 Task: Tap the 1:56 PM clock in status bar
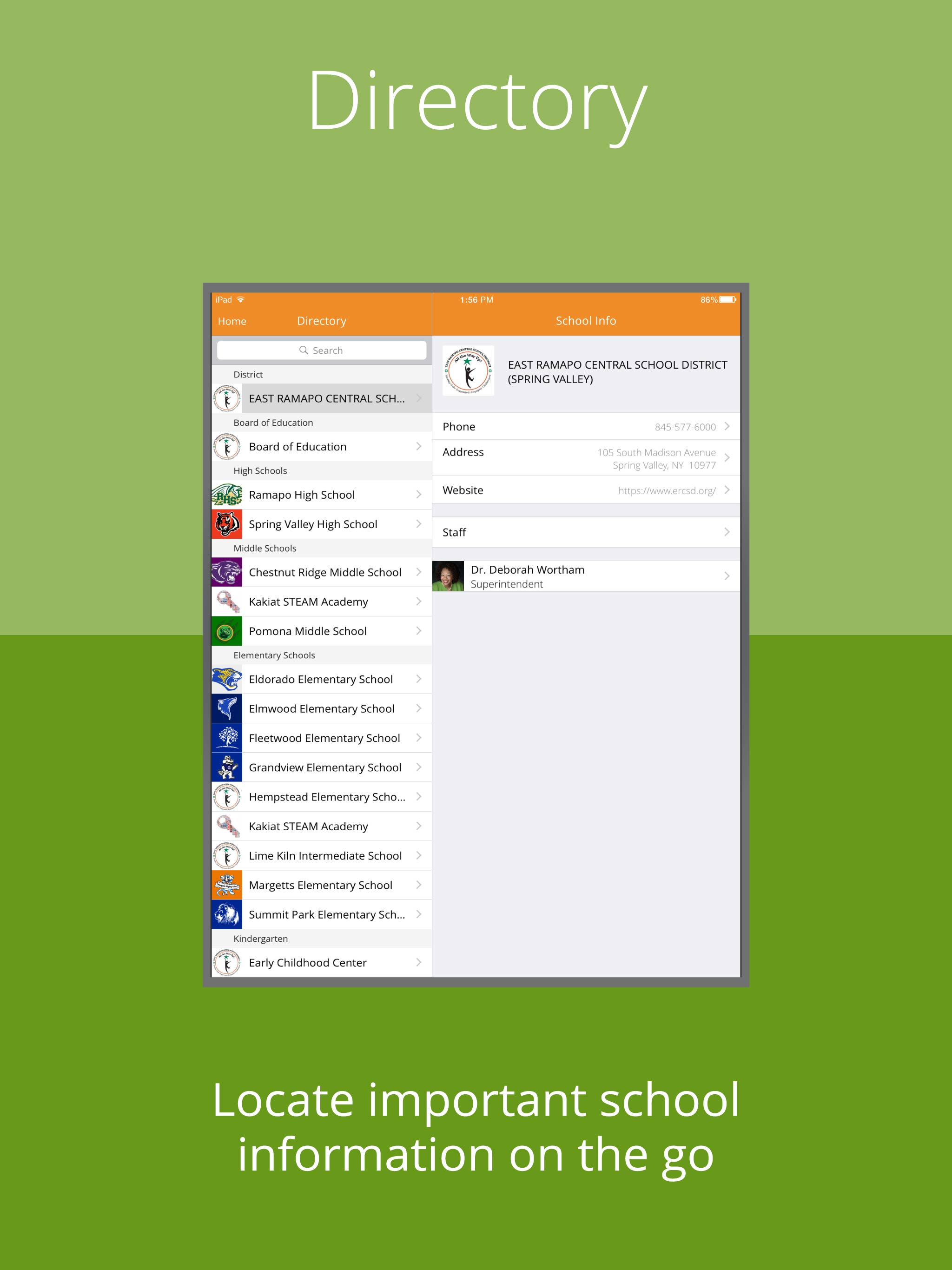click(x=476, y=300)
